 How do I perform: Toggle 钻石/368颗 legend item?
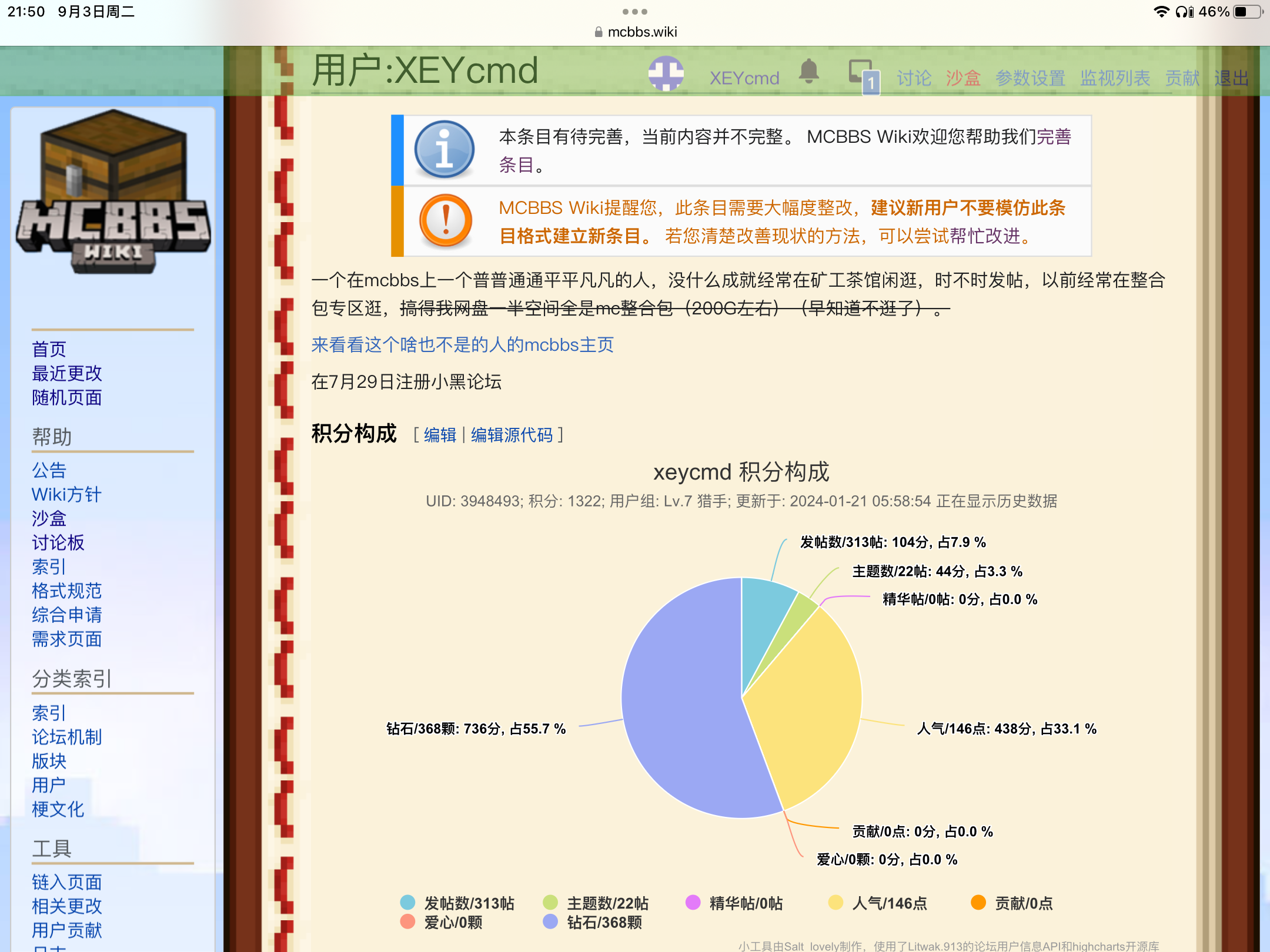point(592,922)
